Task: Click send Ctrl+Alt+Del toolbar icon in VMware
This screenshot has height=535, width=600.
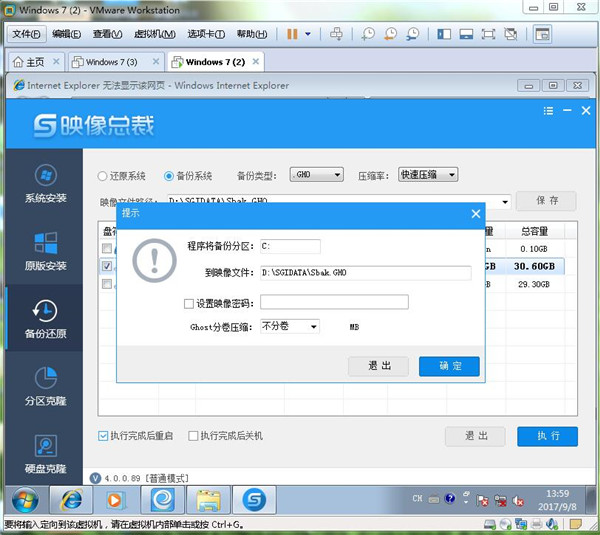Action: 336,34
